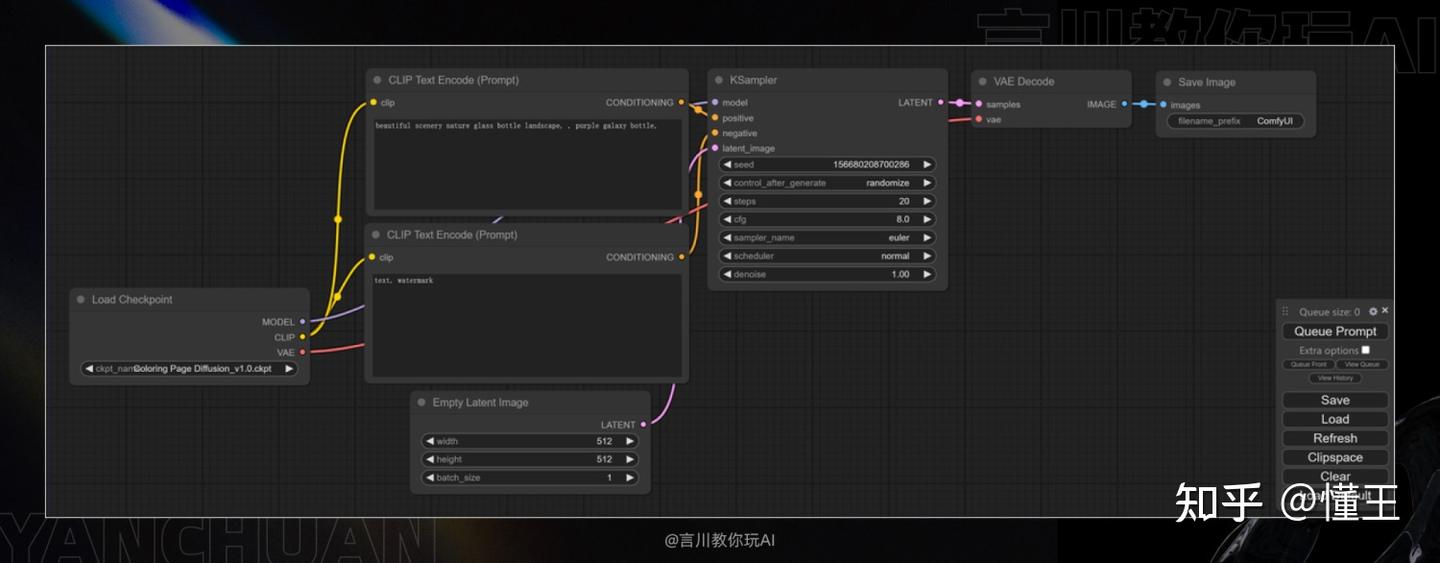Collapse the lower CLIP Text Encode node dot

[x=377, y=235]
